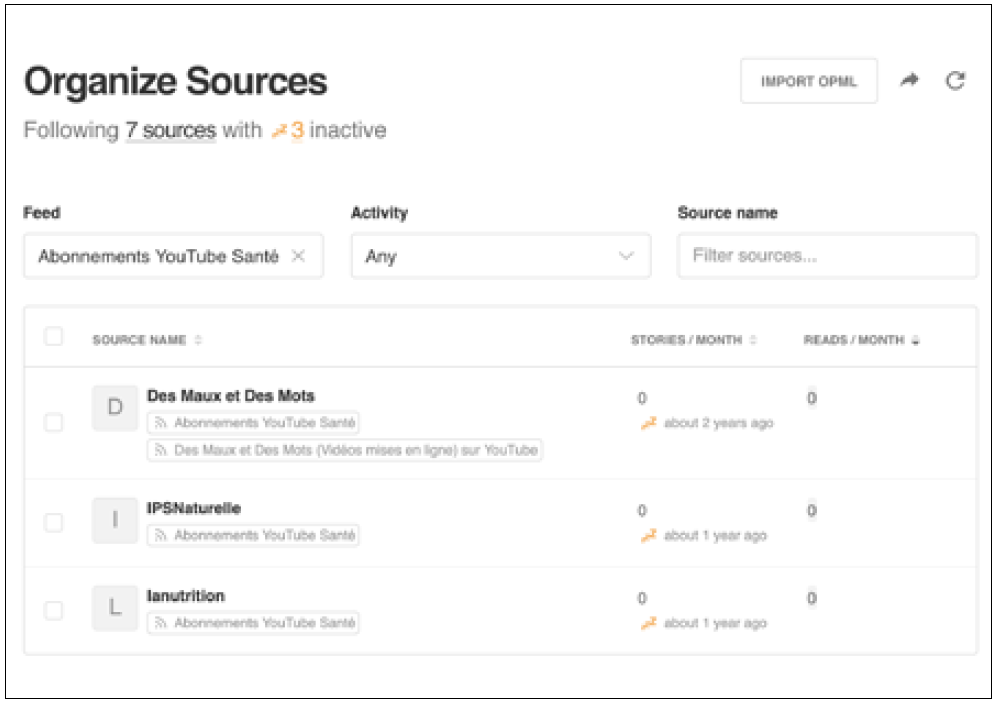
Task: Clear the Abonnements YouTube Santé feed filter
Action: tap(298, 256)
